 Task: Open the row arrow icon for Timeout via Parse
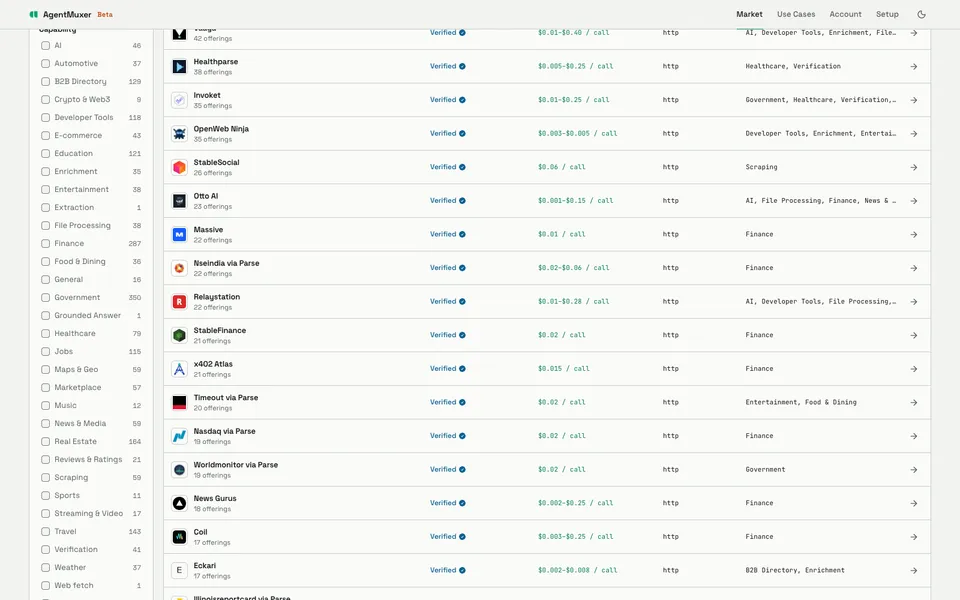913,403
